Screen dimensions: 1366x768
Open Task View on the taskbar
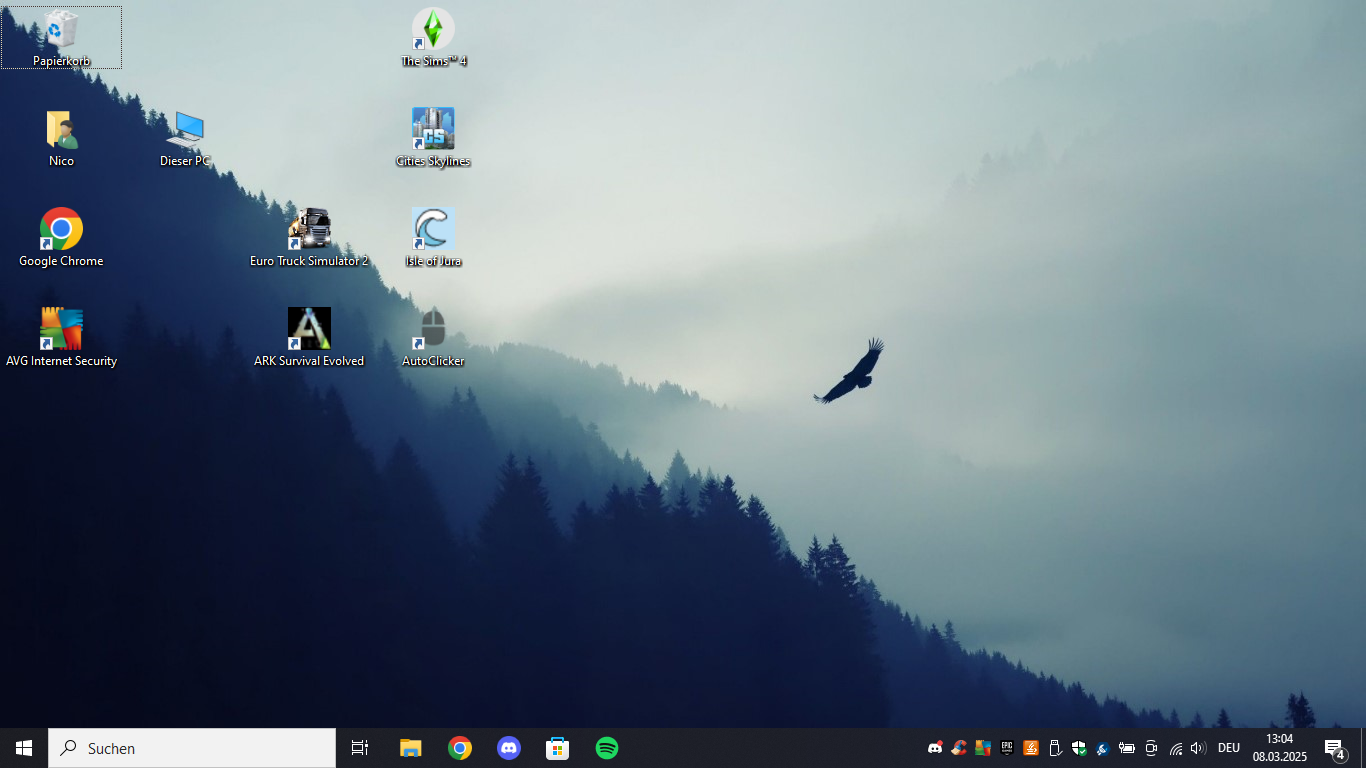359,747
